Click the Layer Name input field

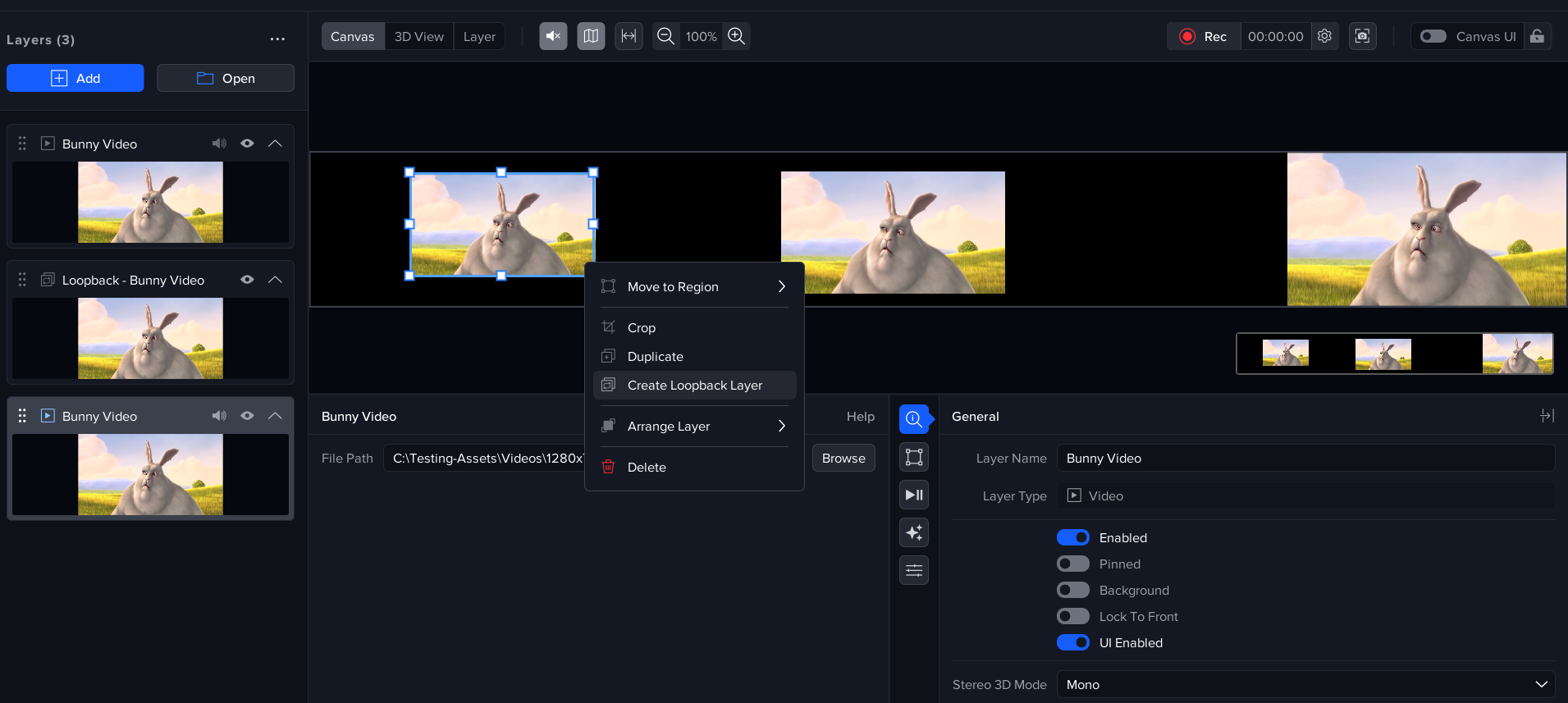click(x=1305, y=459)
